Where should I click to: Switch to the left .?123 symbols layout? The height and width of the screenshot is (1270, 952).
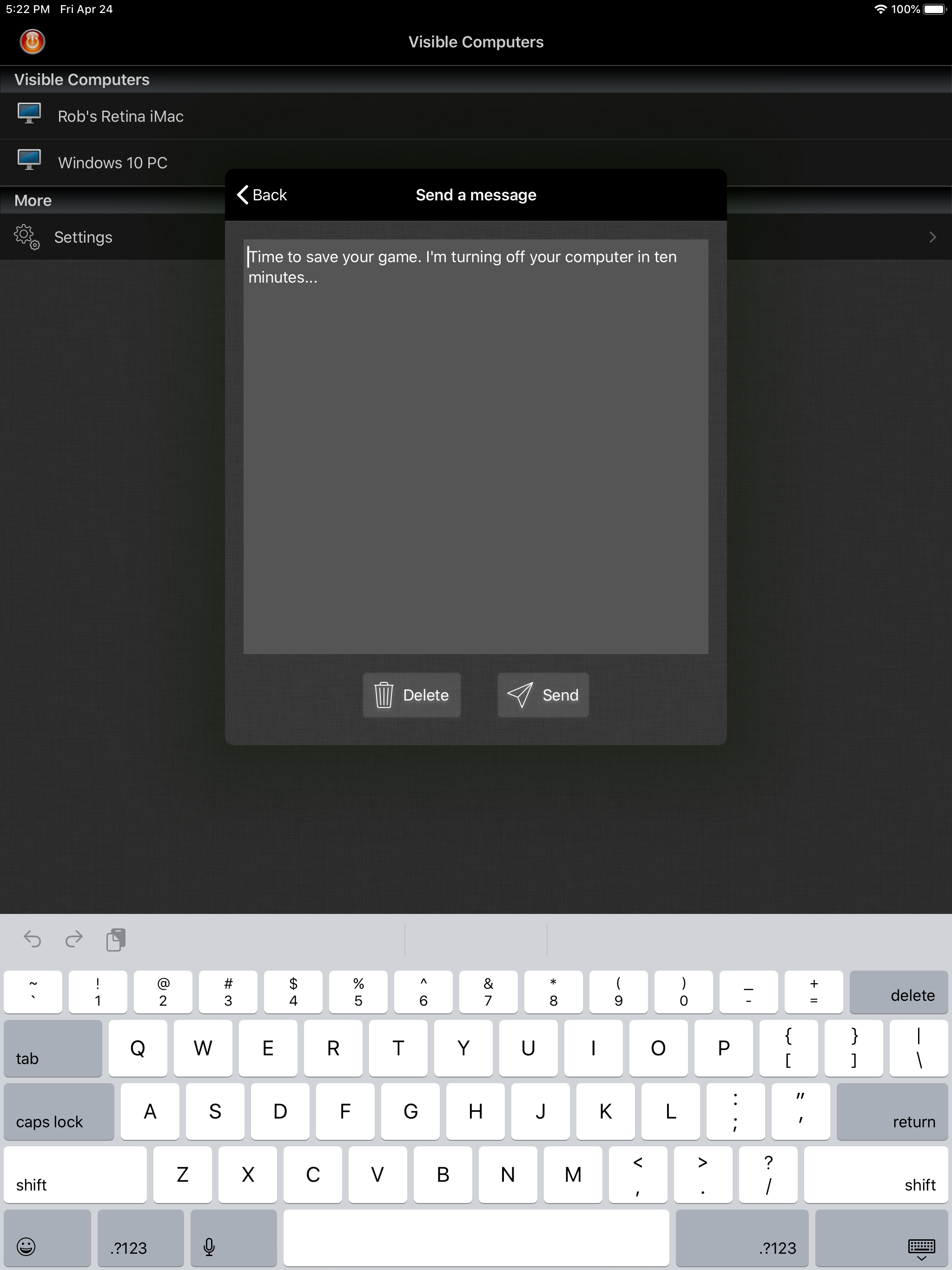pos(141,1238)
